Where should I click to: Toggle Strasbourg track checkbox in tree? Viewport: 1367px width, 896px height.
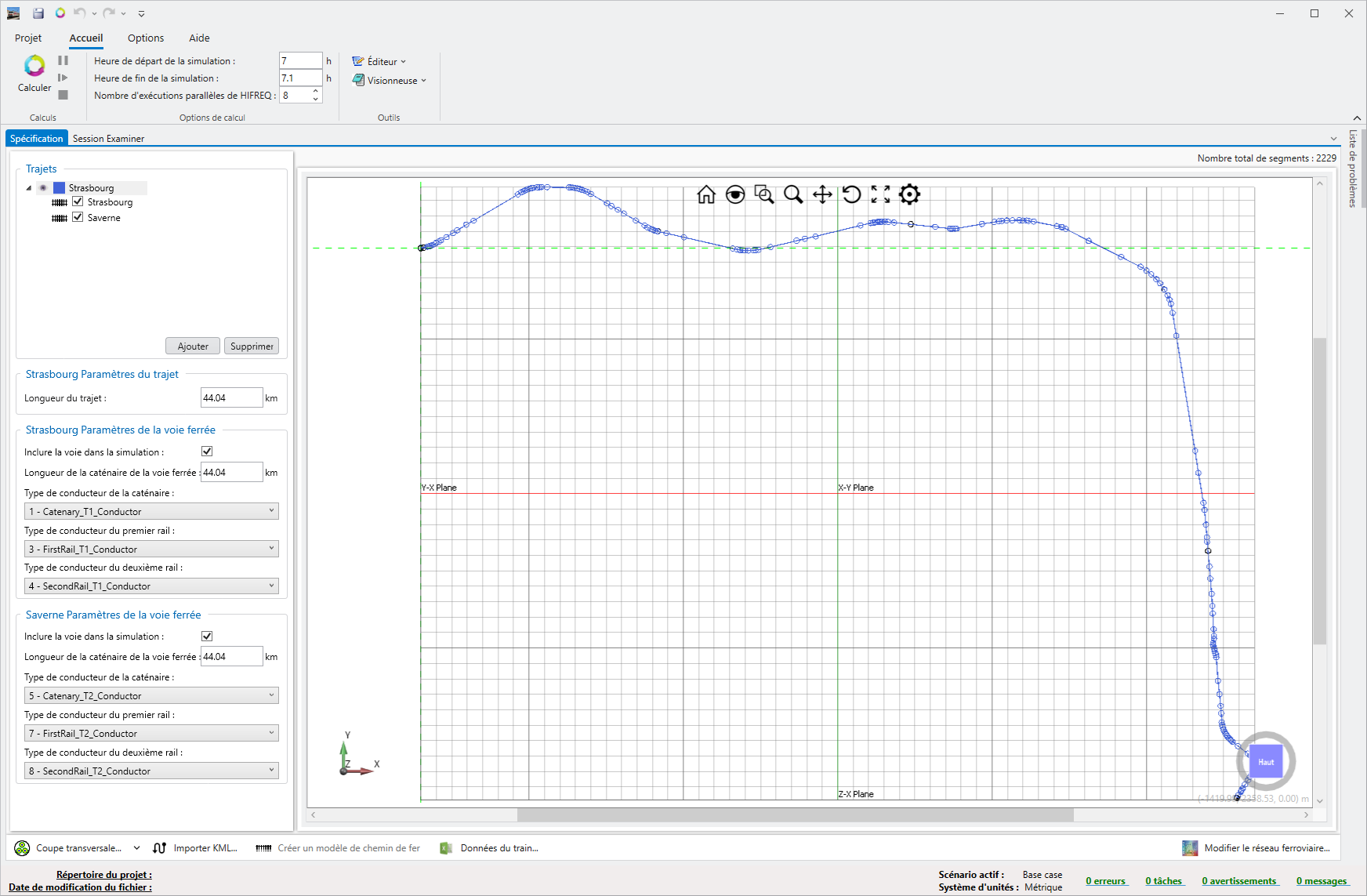pyautogui.click(x=78, y=201)
